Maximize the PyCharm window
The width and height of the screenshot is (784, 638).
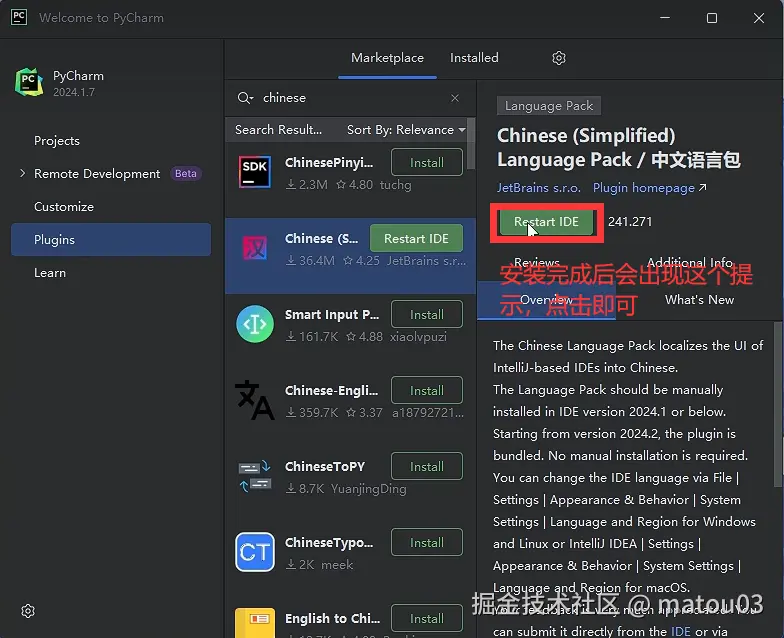(x=712, y=18)
